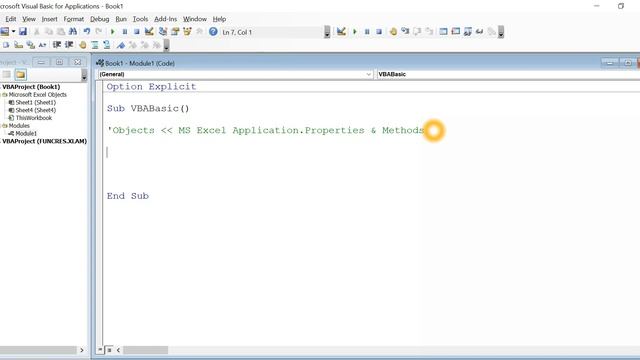Select VBAProject (FUNCRES.XLAM) node

(x=44, y=141)
